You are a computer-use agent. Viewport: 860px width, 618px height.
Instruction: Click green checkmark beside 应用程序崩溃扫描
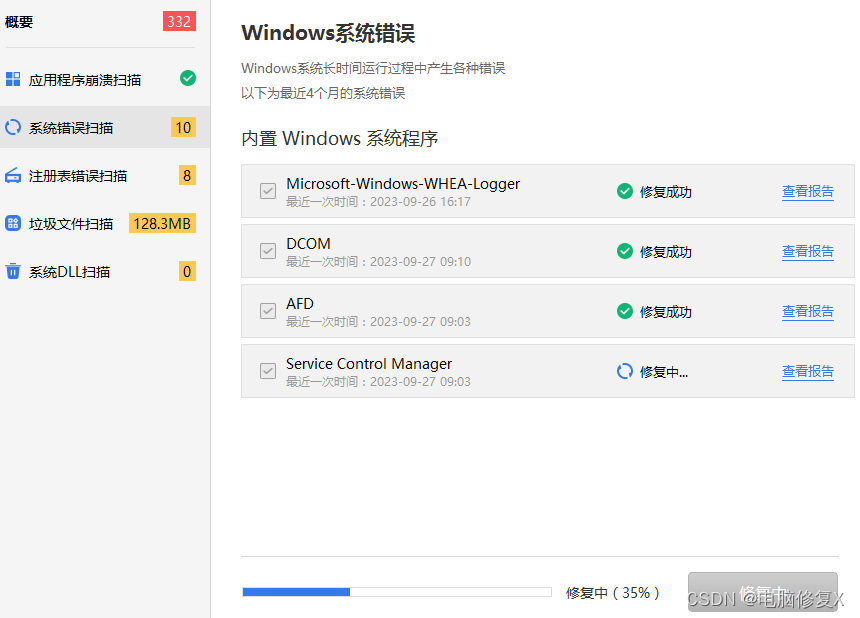pos(188,78)
